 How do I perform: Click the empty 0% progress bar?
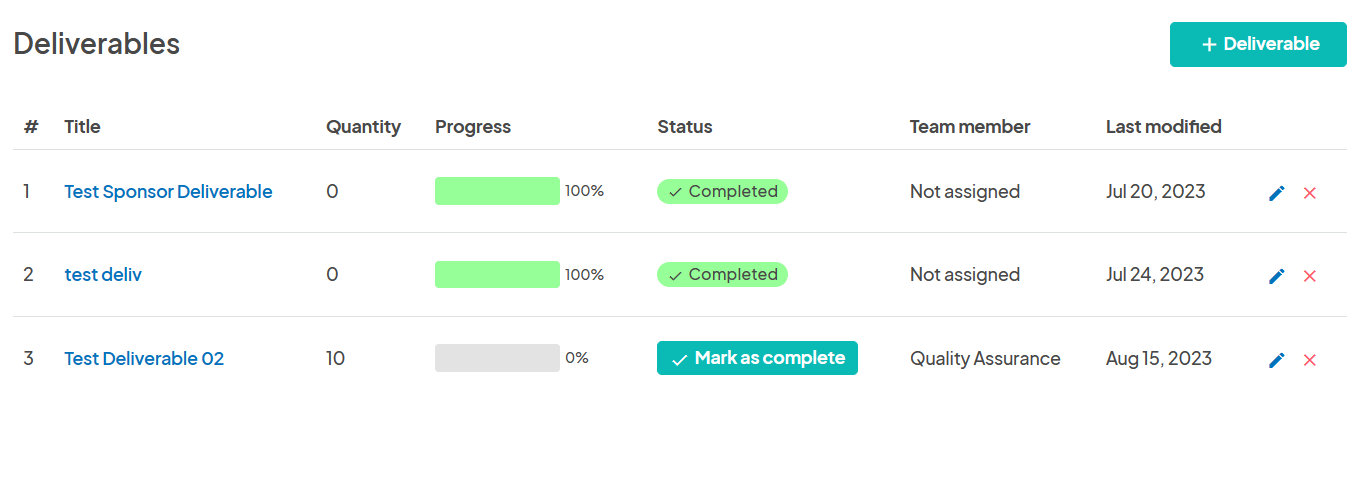coord(497,358)
